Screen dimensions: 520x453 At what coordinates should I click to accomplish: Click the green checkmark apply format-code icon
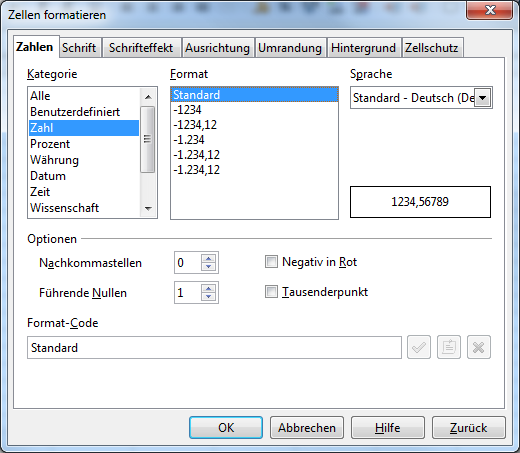(x=419, y=347)
